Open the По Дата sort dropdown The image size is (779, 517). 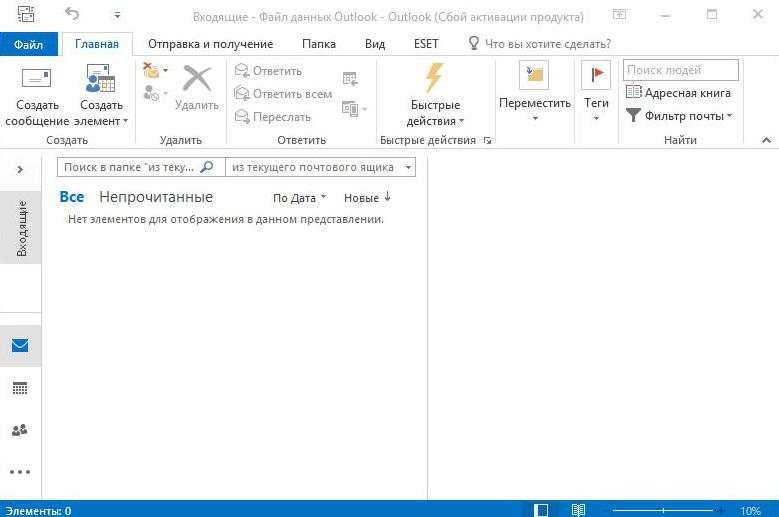(300, 198)
